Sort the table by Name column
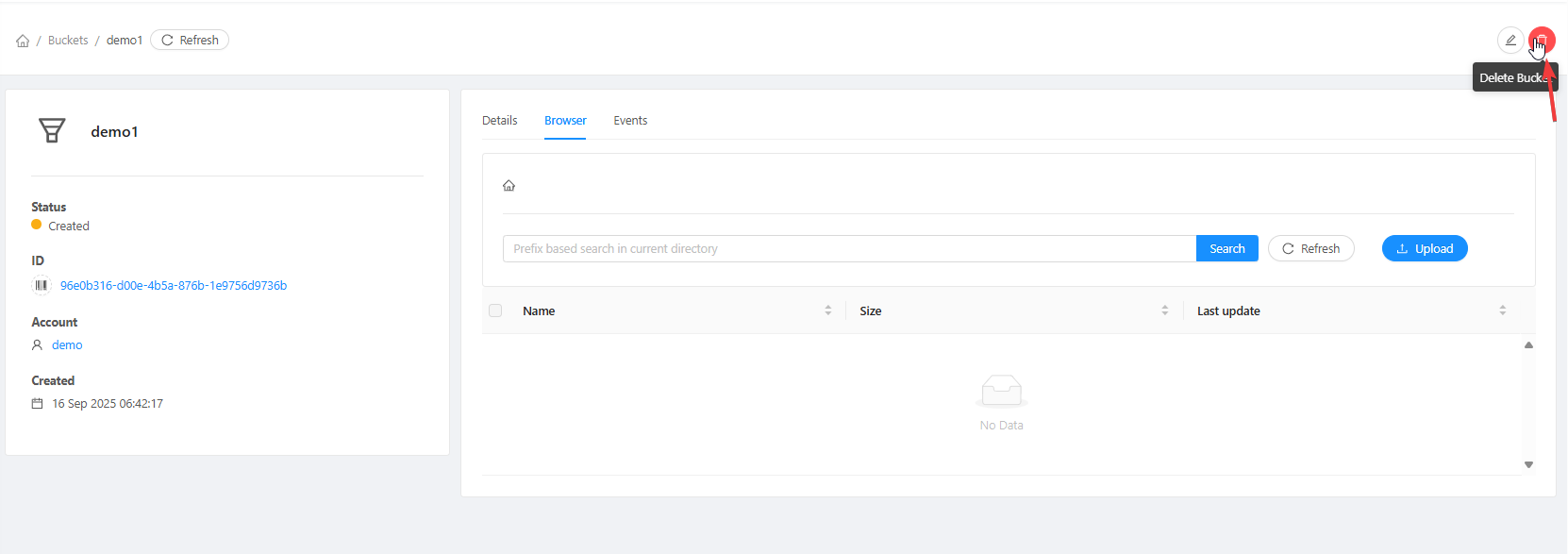Screen dimensions: 1568x554 click(x=827, y=311)
